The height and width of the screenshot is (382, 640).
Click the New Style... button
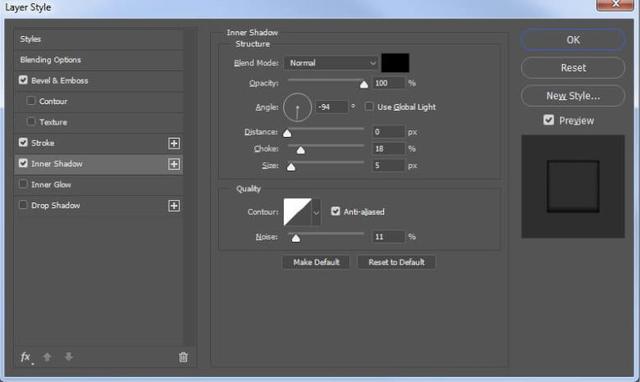click(x=573, y=96)
